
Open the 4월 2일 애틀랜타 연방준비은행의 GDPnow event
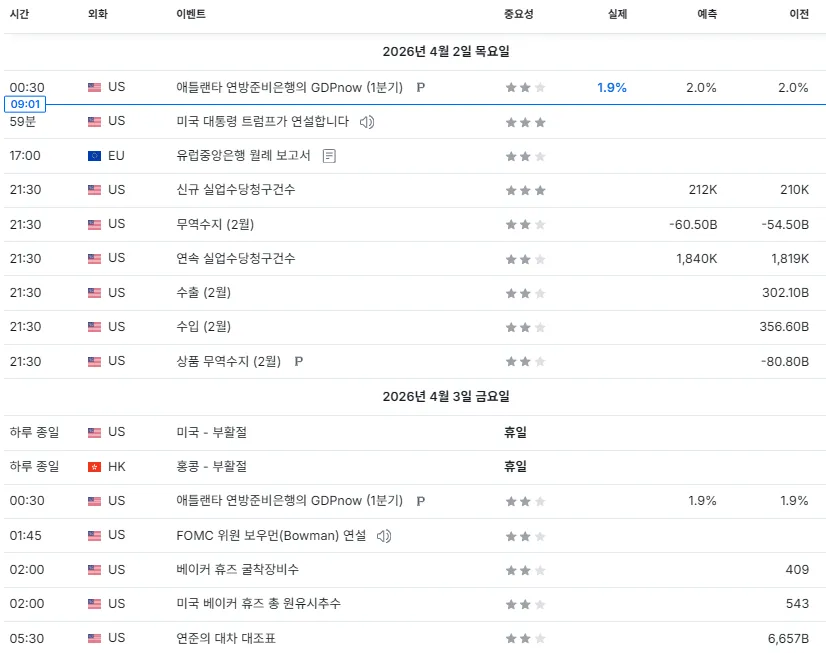(289, 87)
